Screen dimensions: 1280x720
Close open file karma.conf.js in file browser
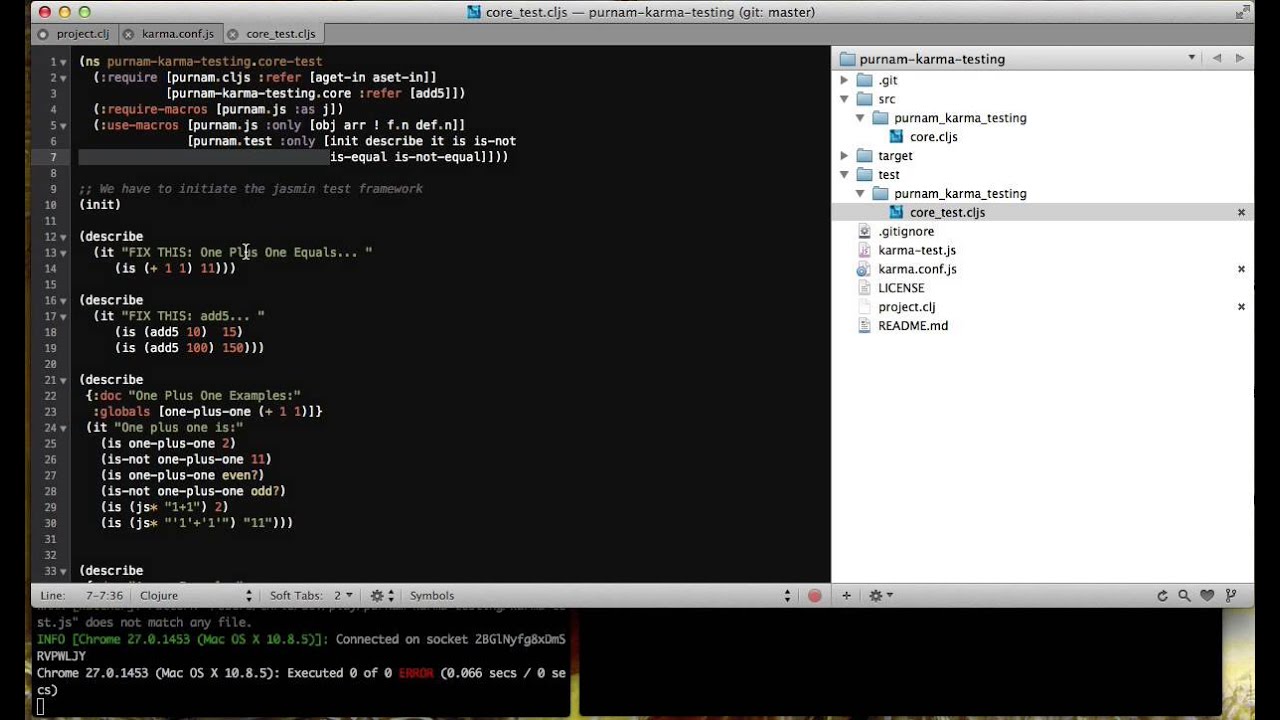[x=1241, y=269]
